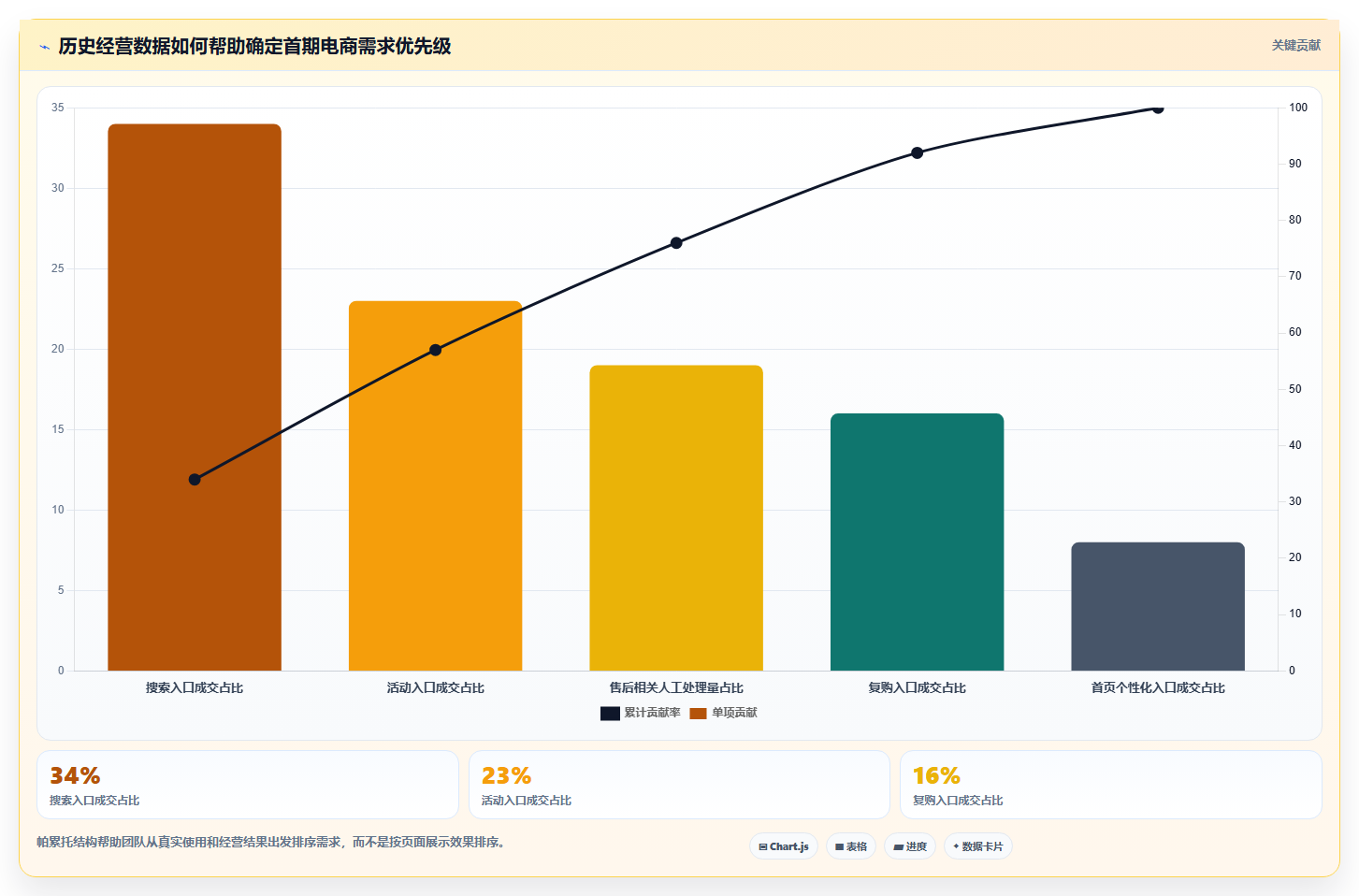Viewport: 1359px width, 896px height.
Task: Click the x-axis label 活动入口成交占比
Action: coord(435,687)
